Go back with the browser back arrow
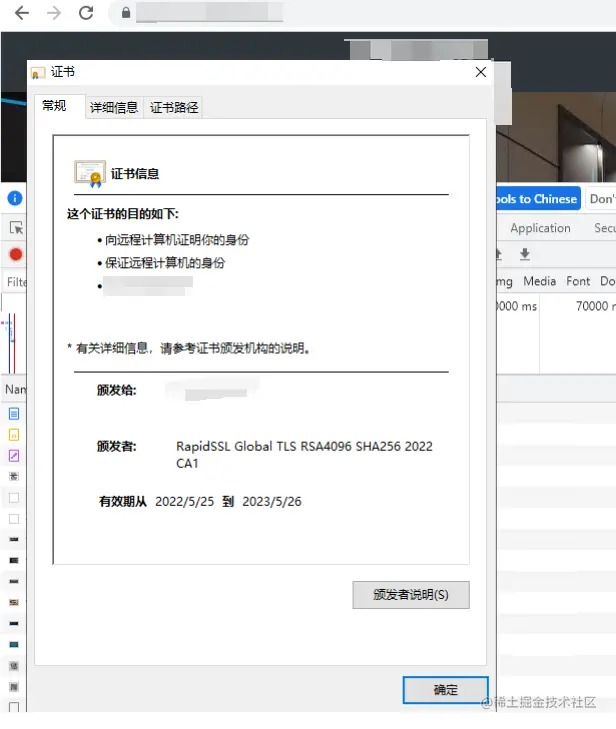 click(21, 13)
